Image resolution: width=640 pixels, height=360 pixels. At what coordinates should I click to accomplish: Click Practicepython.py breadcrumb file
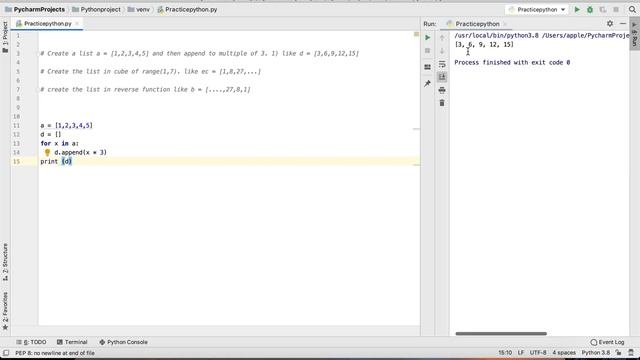187,9
